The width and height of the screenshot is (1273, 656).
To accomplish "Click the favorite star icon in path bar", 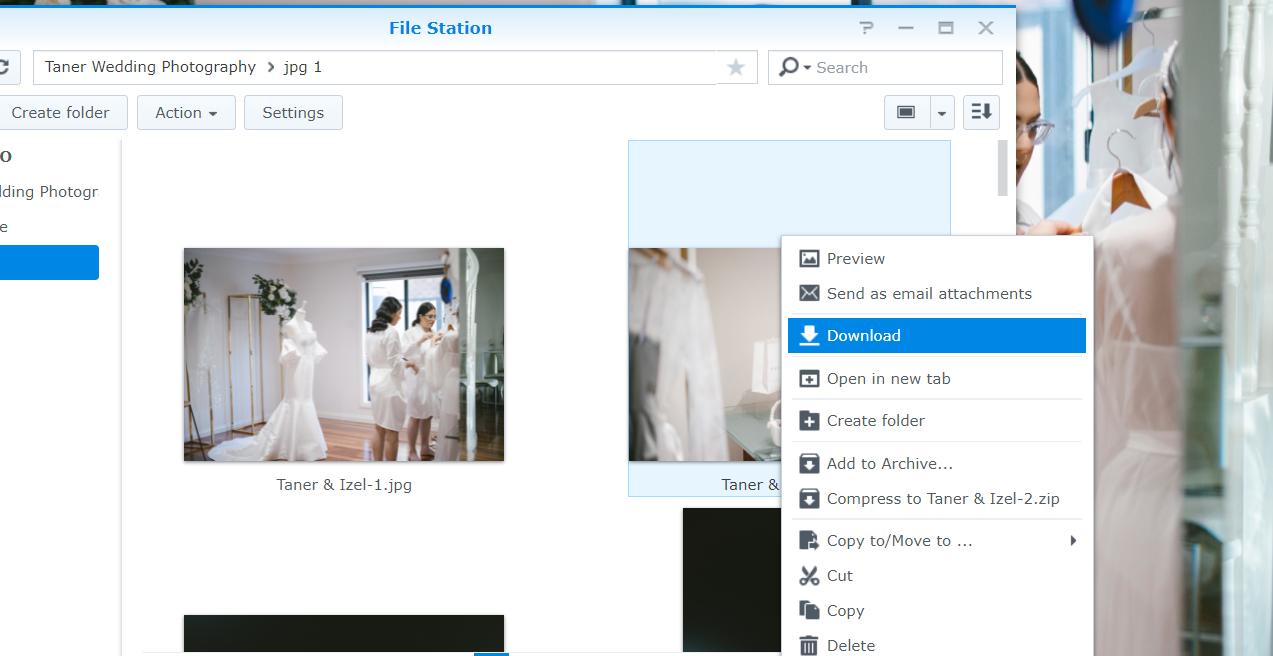I will tap(736, 67).
